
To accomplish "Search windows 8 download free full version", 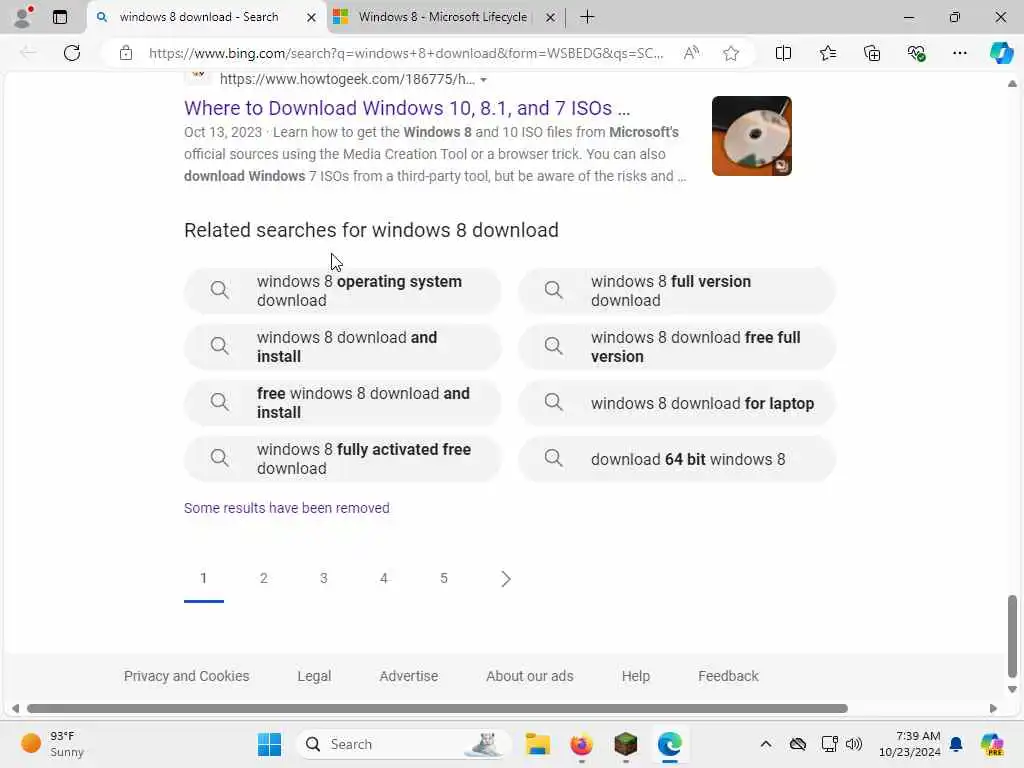I will point(677,347).
